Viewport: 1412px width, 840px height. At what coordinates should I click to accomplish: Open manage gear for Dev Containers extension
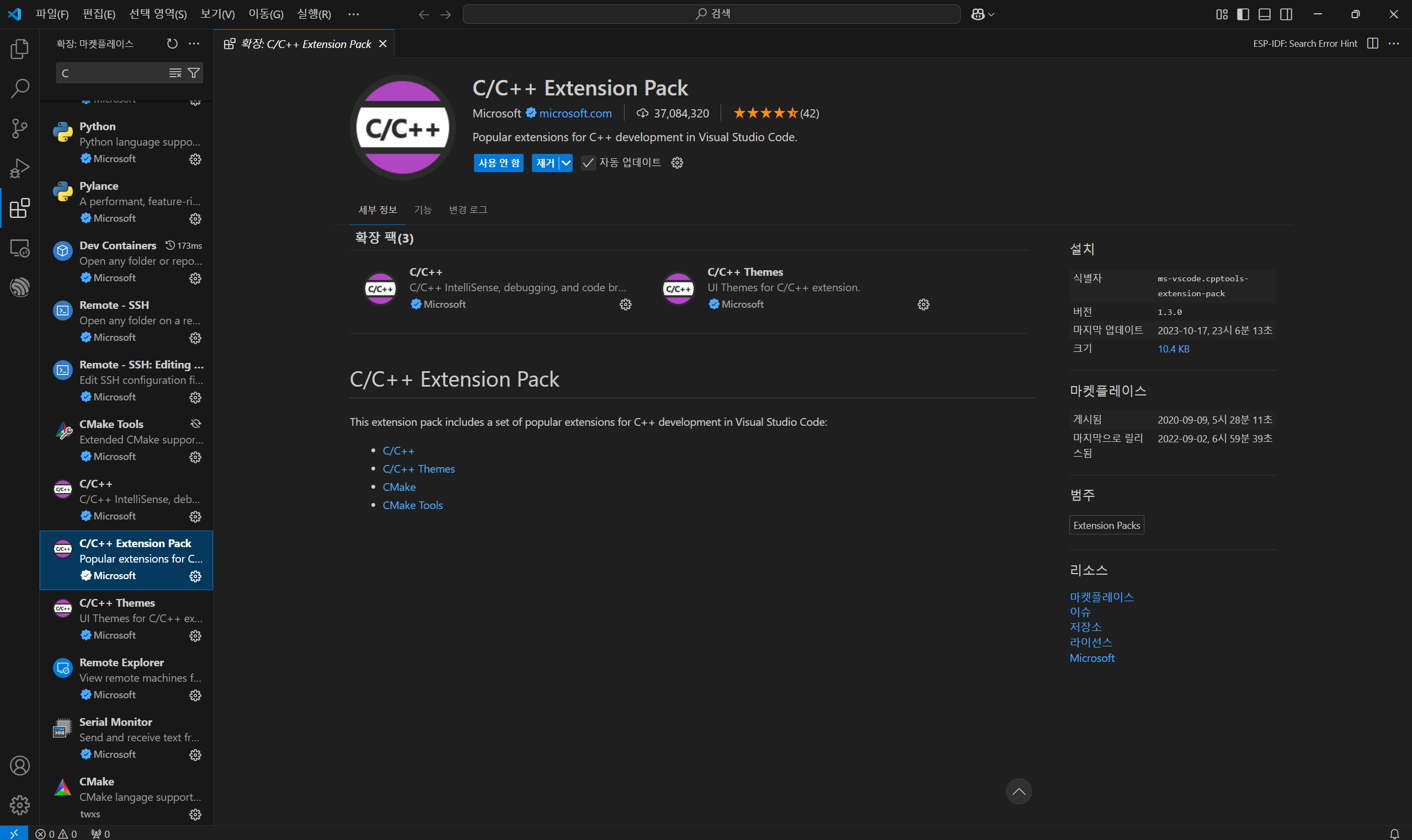click(x=195, y=278)
